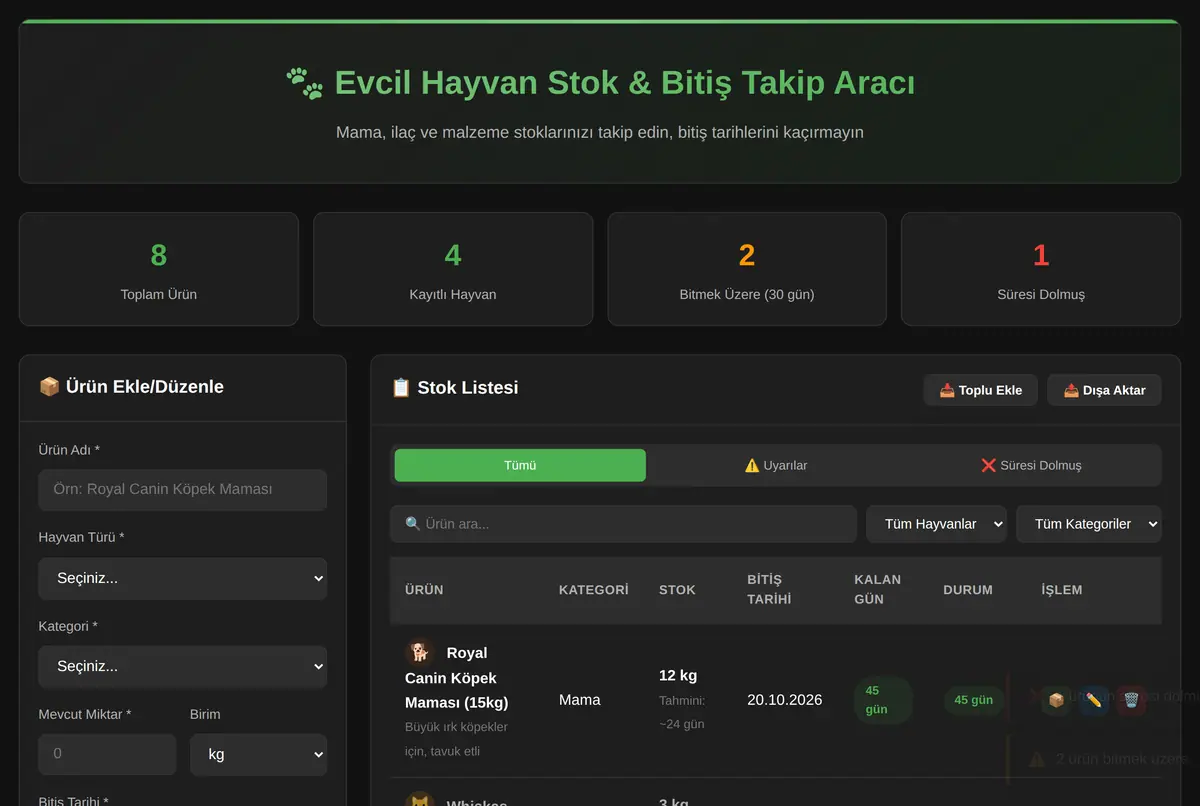
Task: Click the pencil edit icon for Royal Canin
Action: pos(1094,700)
